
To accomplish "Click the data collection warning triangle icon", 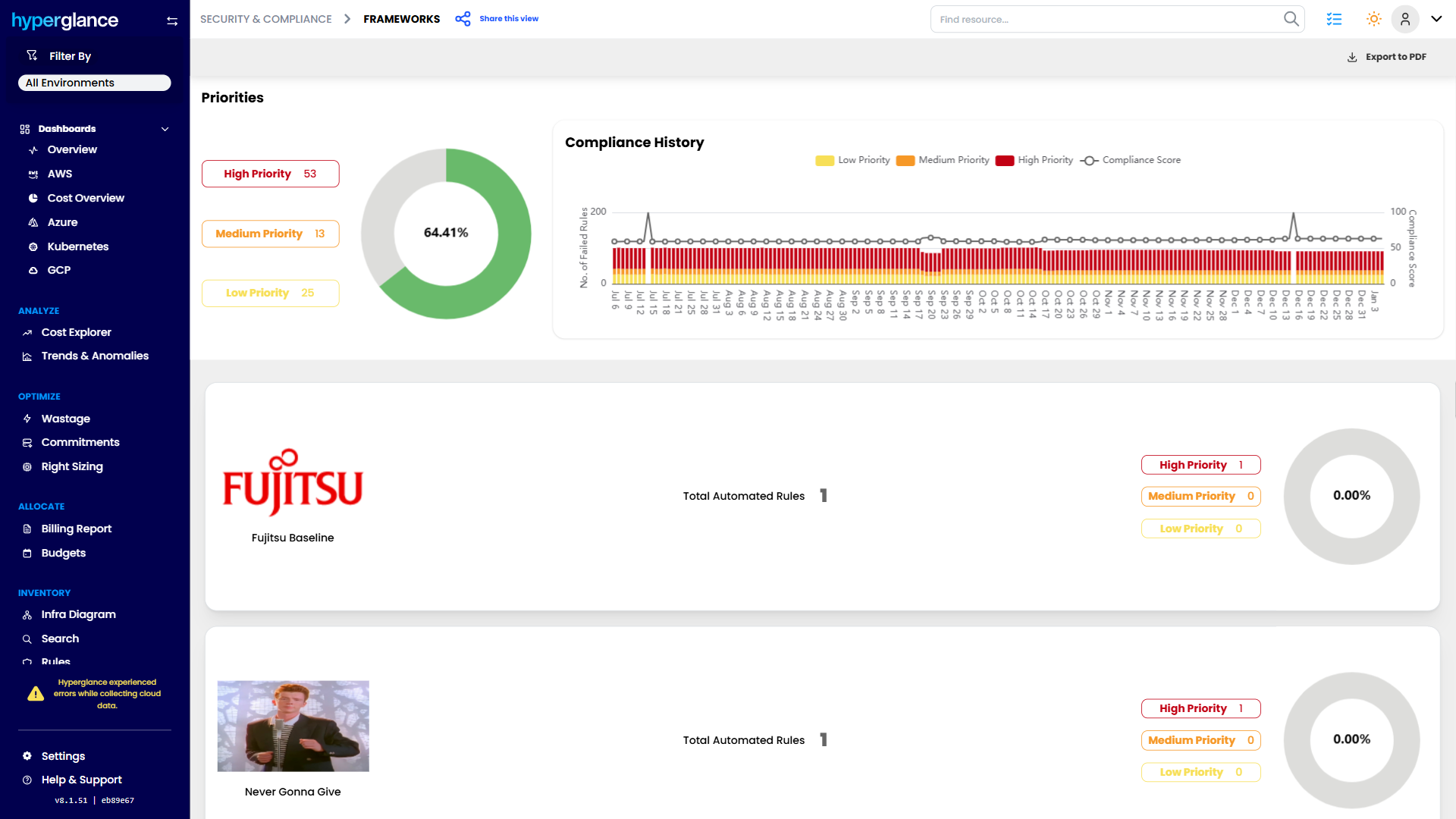I will click(x=36, y=694).
